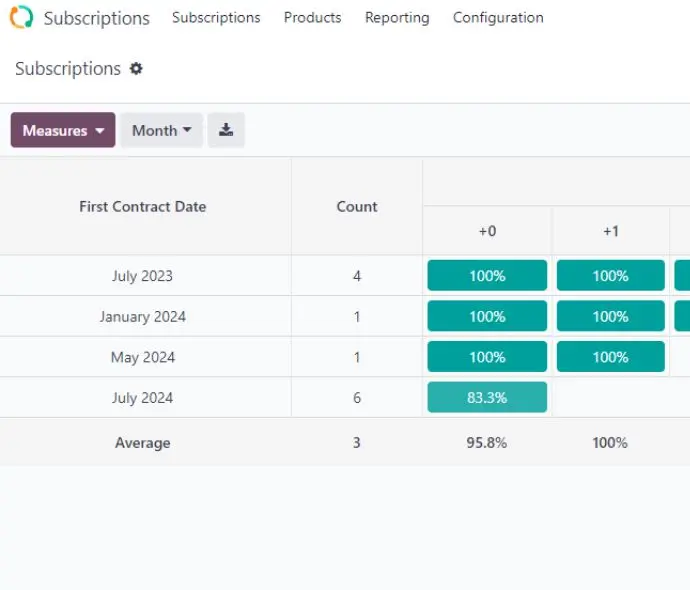
Task: Open the Products menu
Action: pyautogui.click(x=312, y=18)
